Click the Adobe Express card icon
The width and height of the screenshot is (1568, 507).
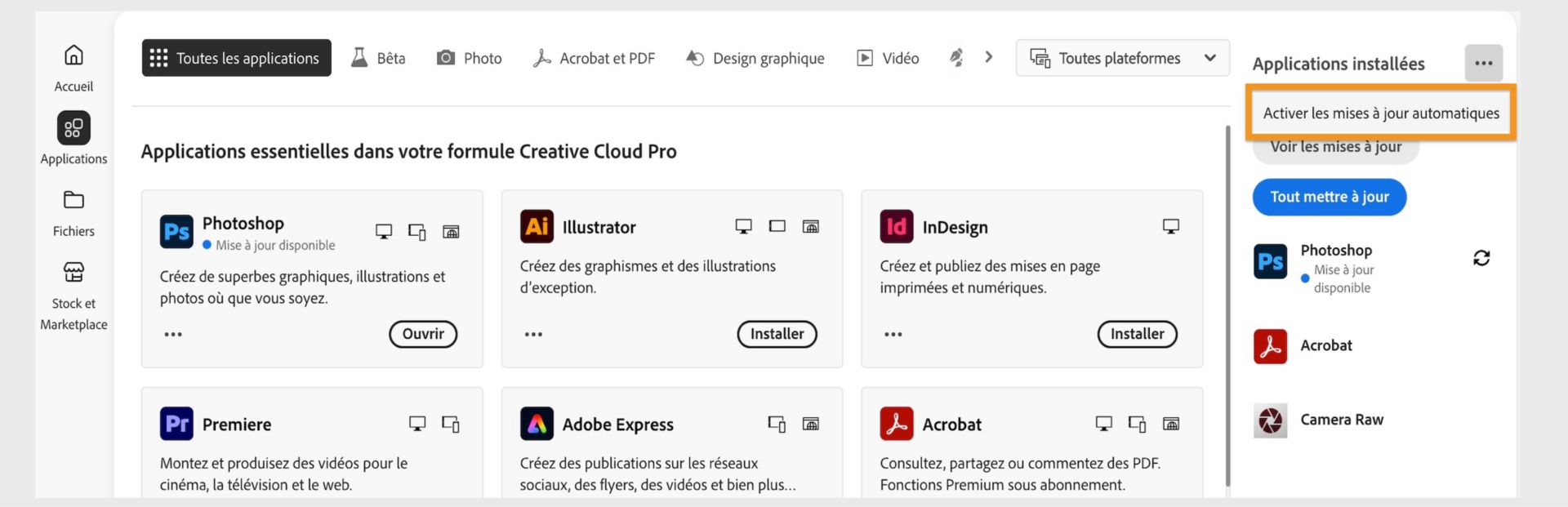(x=537, y=424)
